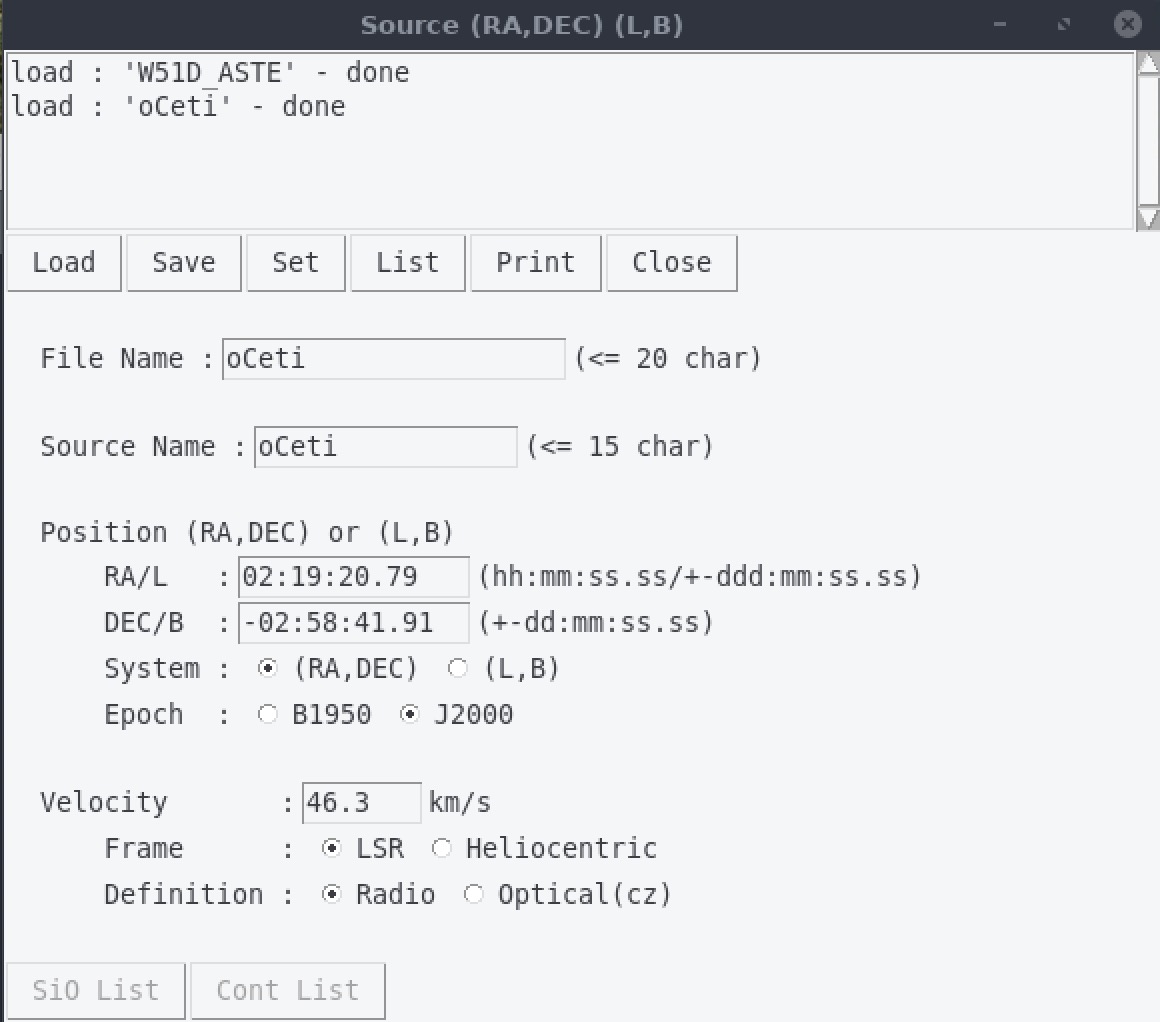The width and height of the screenshot is (1160, 1022).
Task: Open the source List
Action: click(x=407, y=263)
